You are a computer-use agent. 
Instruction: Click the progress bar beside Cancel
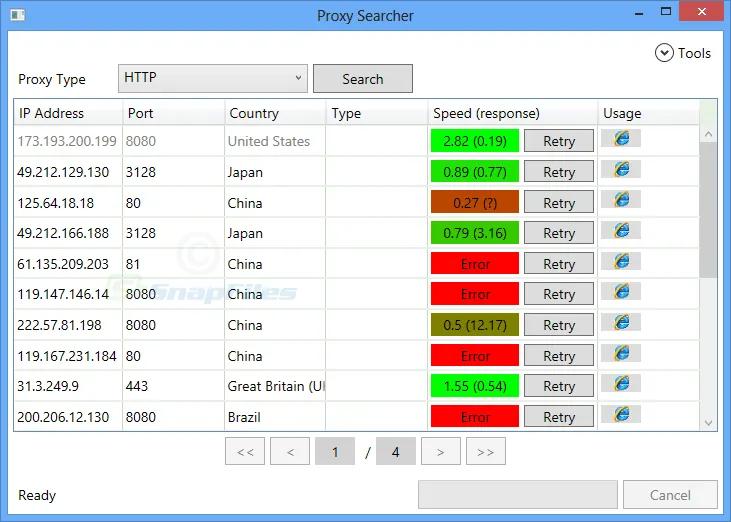[x=517, y=495]
